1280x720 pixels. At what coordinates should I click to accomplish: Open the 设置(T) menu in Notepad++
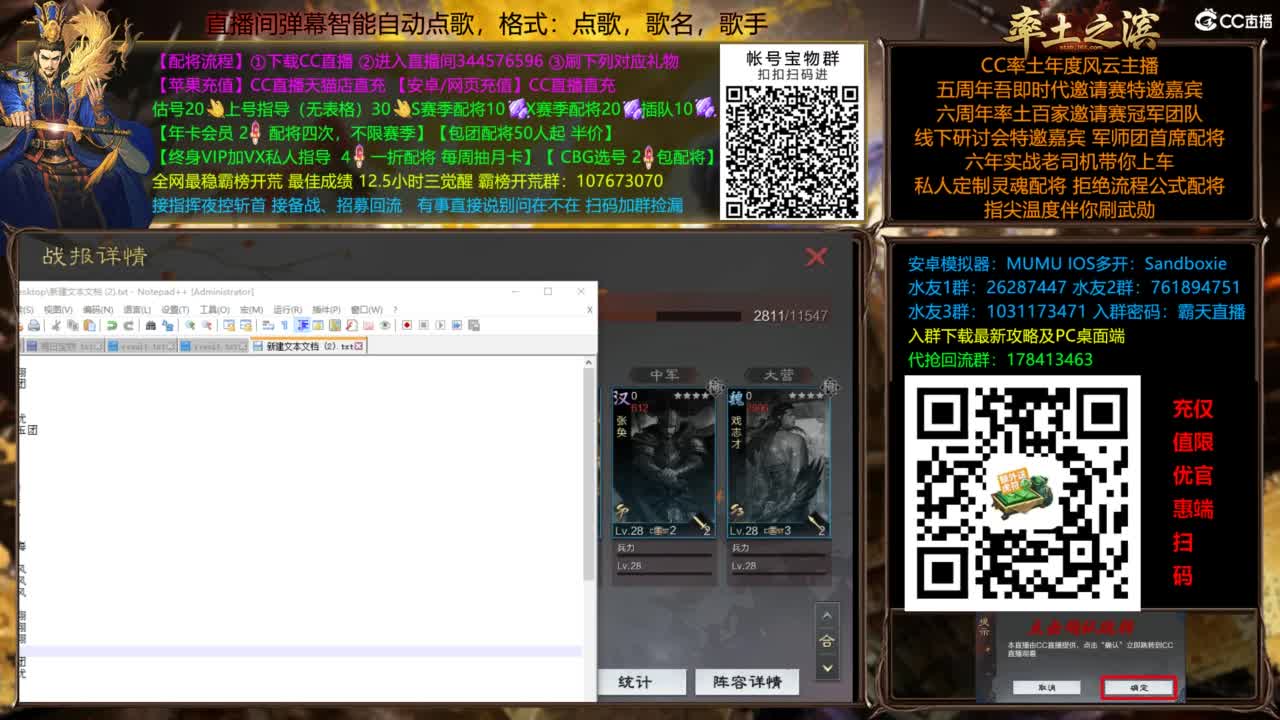[x=175, y=310]
